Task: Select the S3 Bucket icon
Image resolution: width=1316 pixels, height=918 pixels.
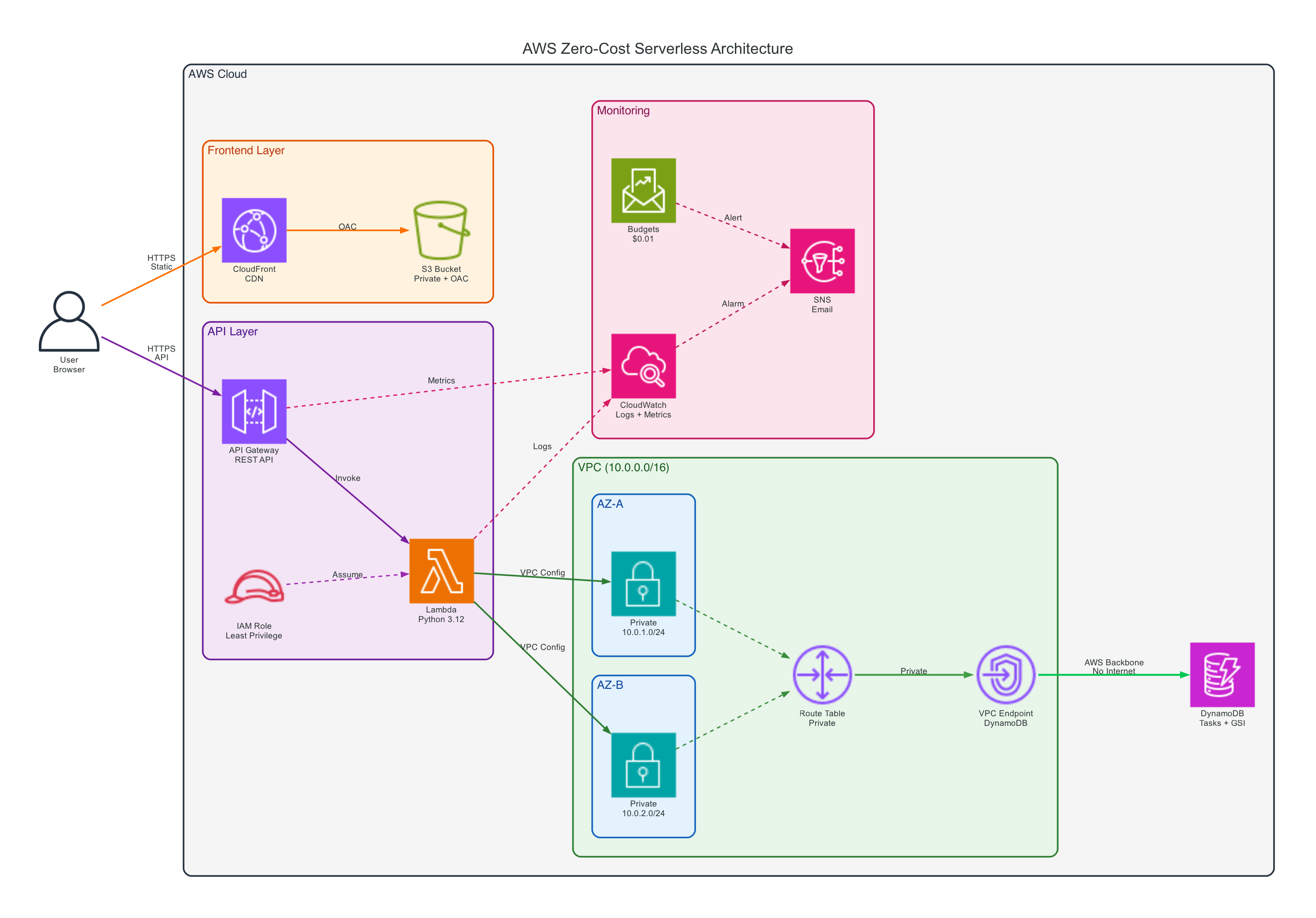Action: 441,230
